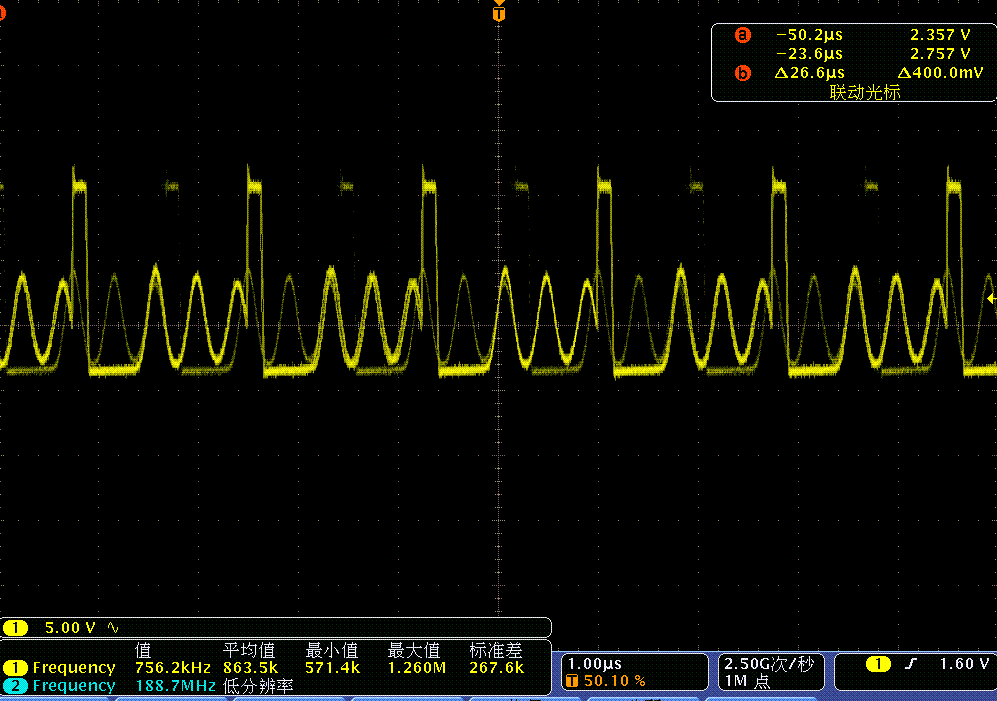The width and height of the screenshot is (997, 701).
Task: Click the 平均值 mean column header
Action: (x=249, y=650)
